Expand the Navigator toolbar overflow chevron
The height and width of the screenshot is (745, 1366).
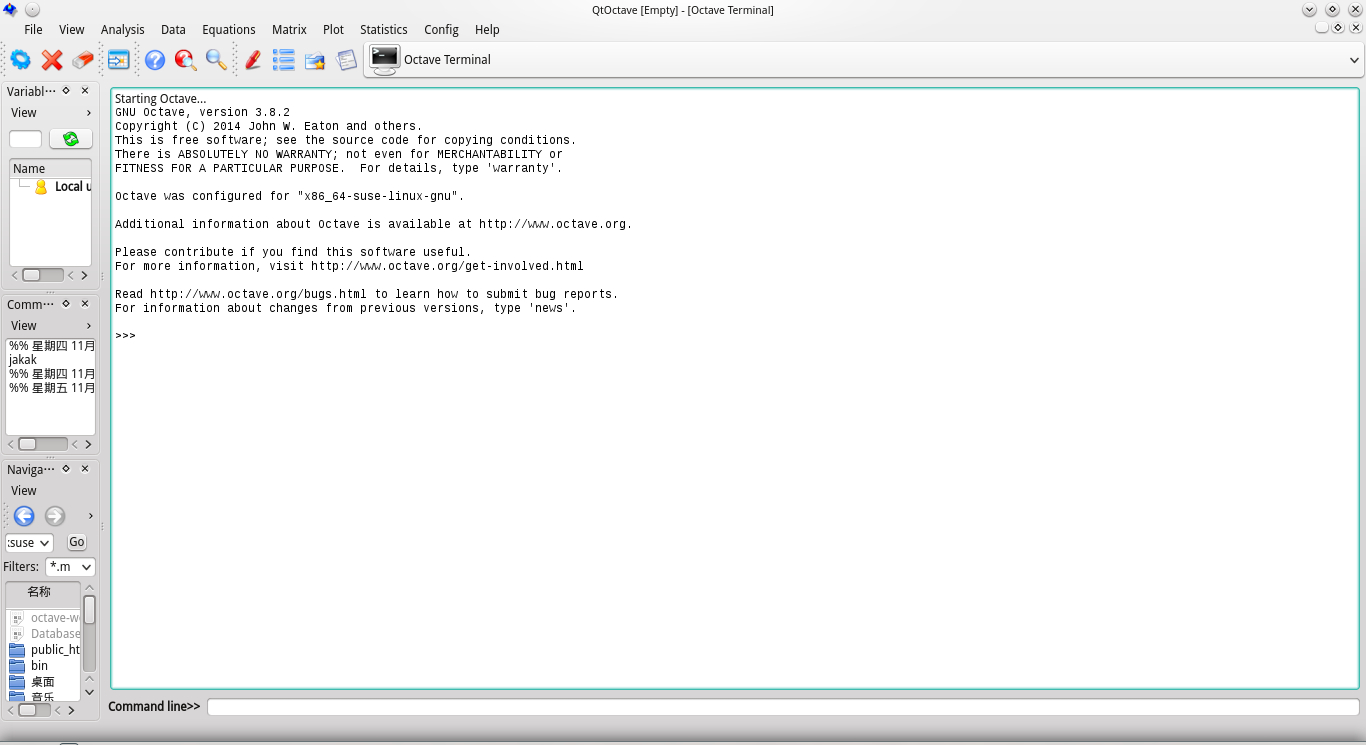[x=90, y=516]
